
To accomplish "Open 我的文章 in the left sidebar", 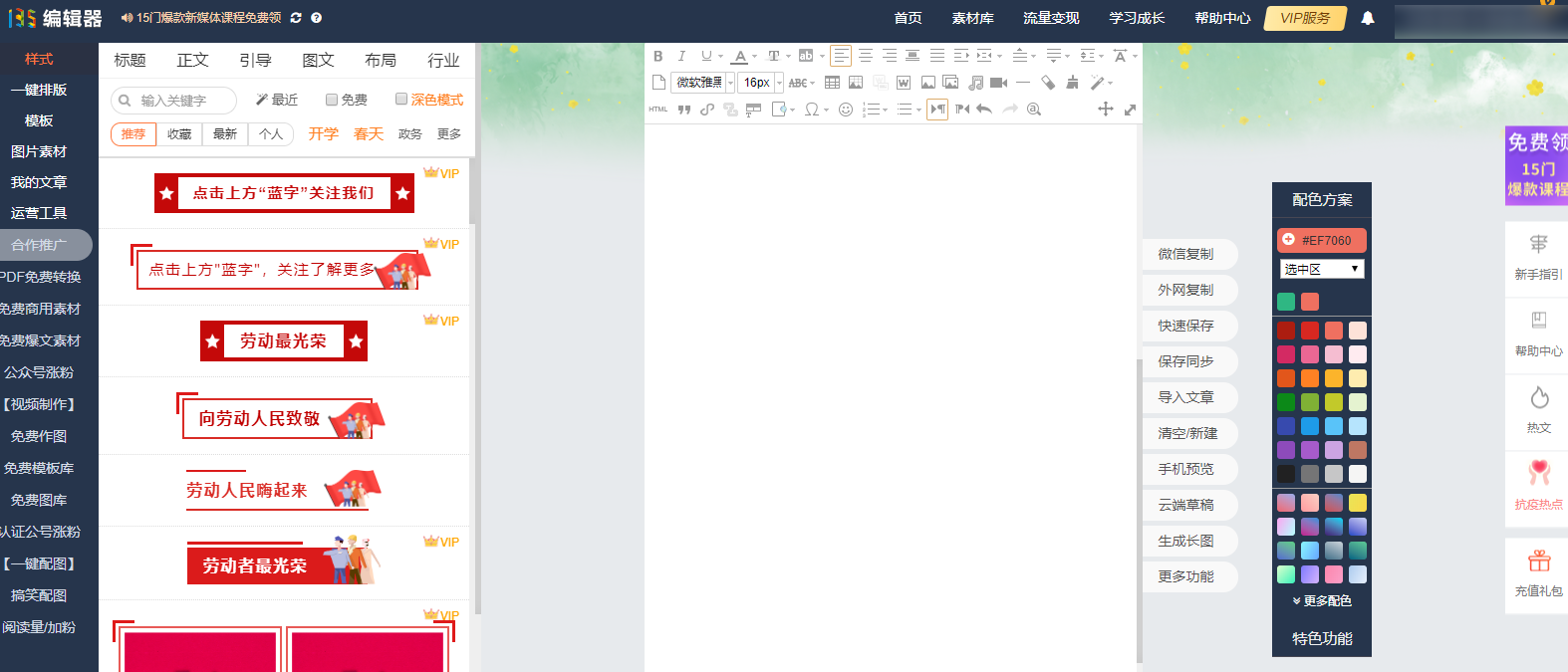I will coord(39,182).
